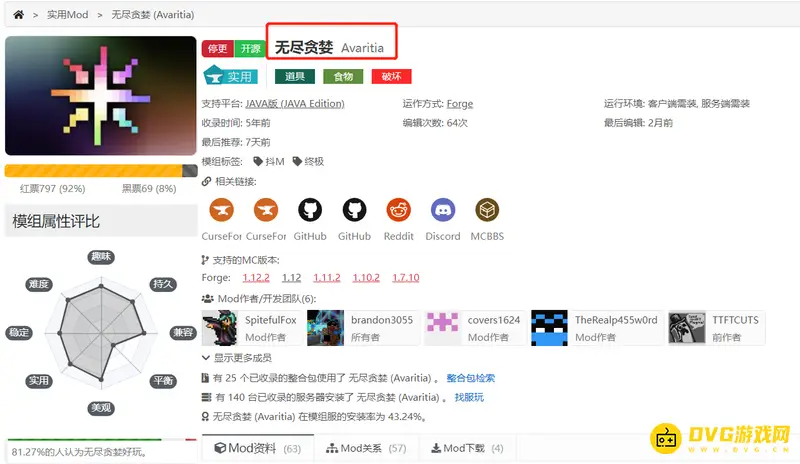Click the Avaritia mod cover image
This screenshot has height=464, width=800.
point(100,95)
